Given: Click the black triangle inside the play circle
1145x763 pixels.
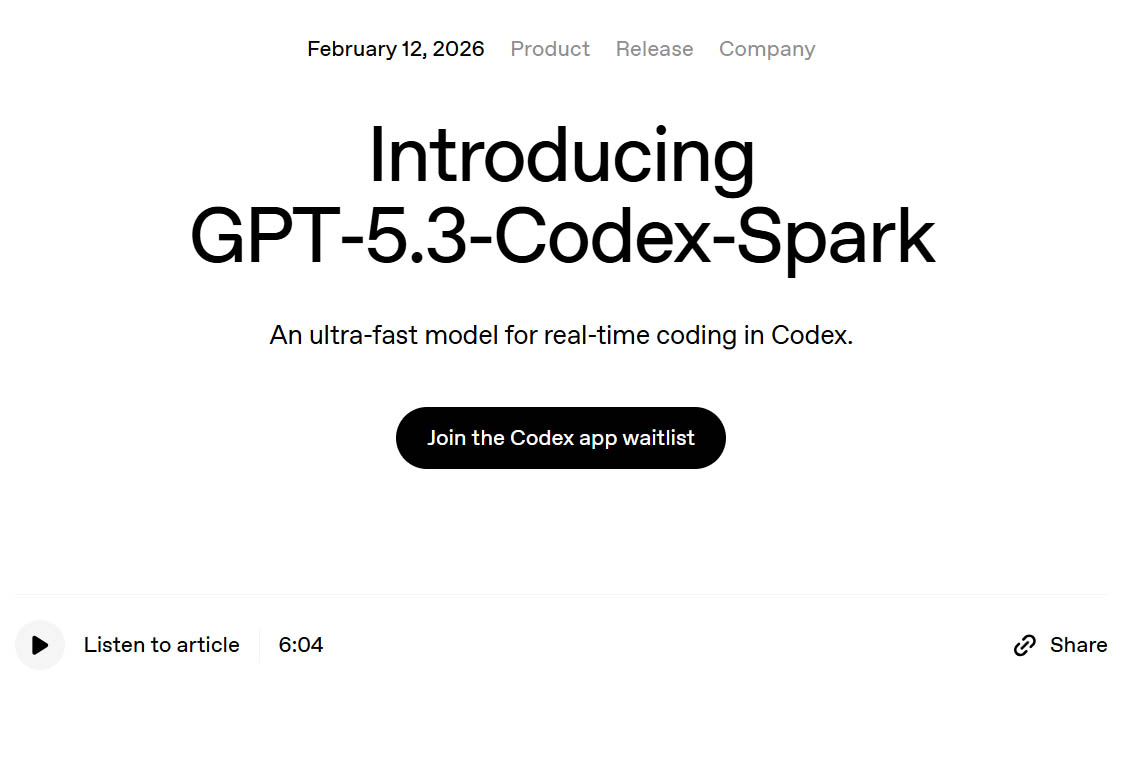Looking at the screenshot, I should pos(40,645).
